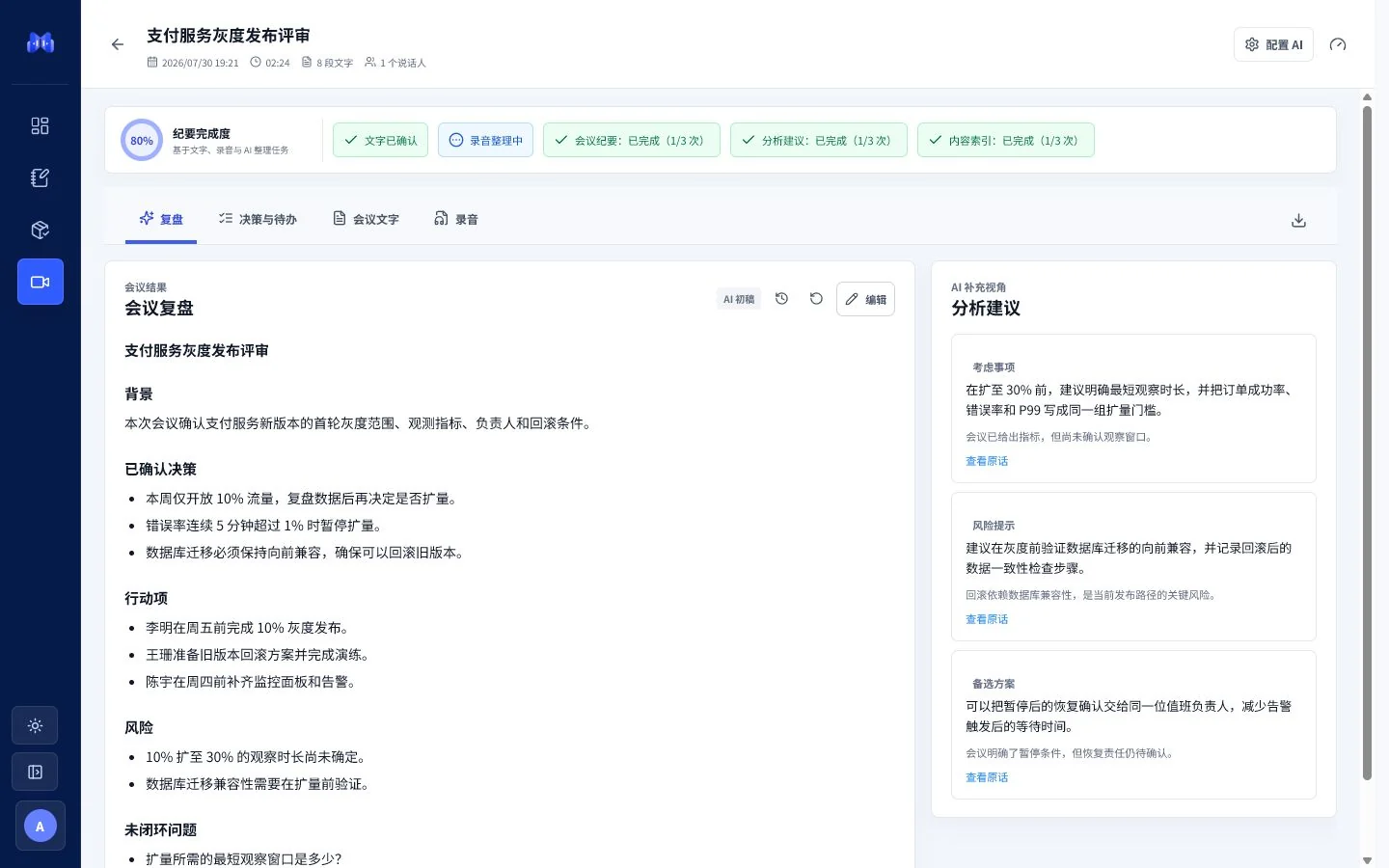Toggle the light theme sun icon

pos(35,725)
